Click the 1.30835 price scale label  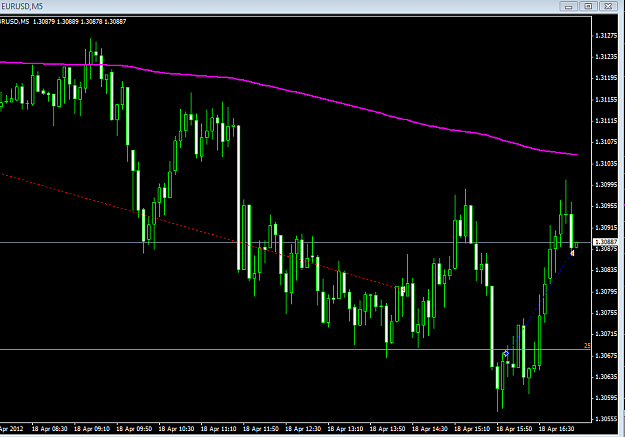pos(606,270)
